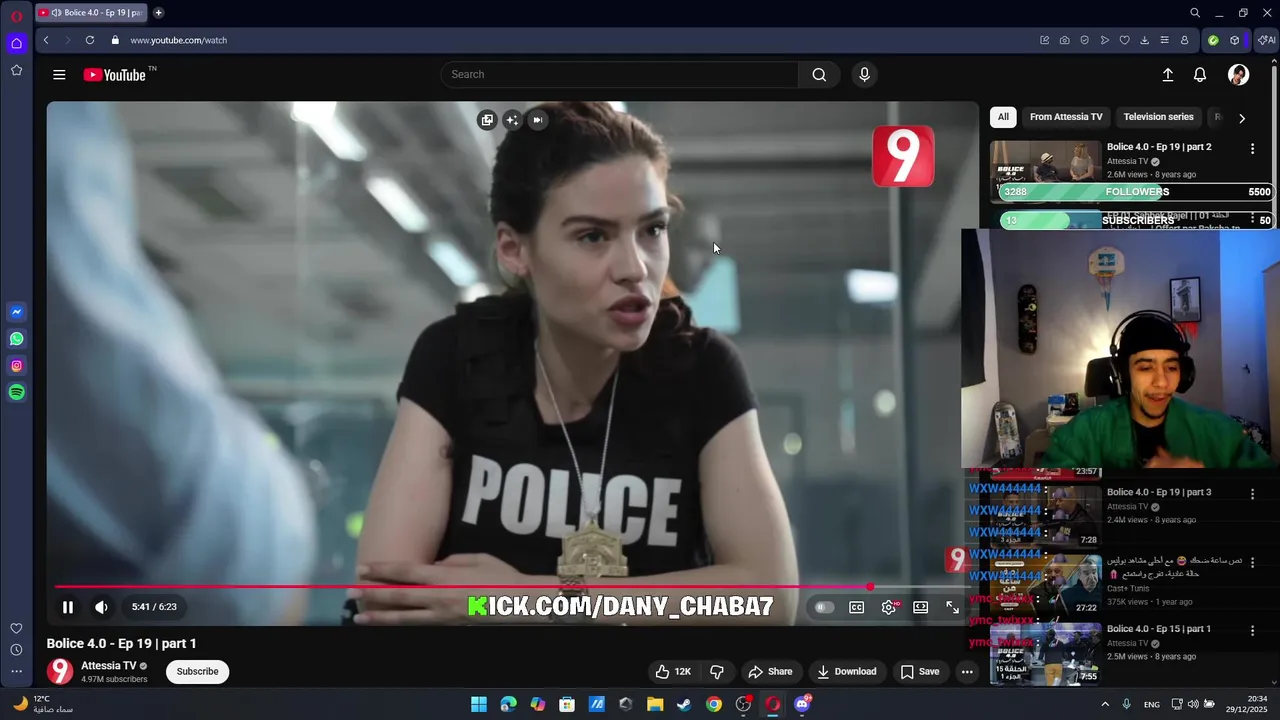Download the video

point(846,672)
